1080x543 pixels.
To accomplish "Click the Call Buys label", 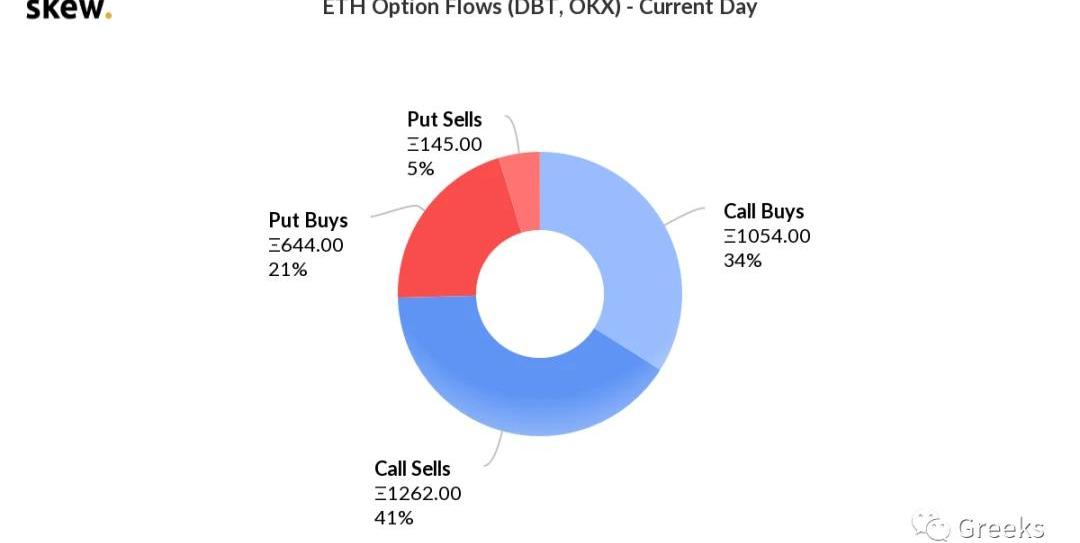I will tap(764, 211).
